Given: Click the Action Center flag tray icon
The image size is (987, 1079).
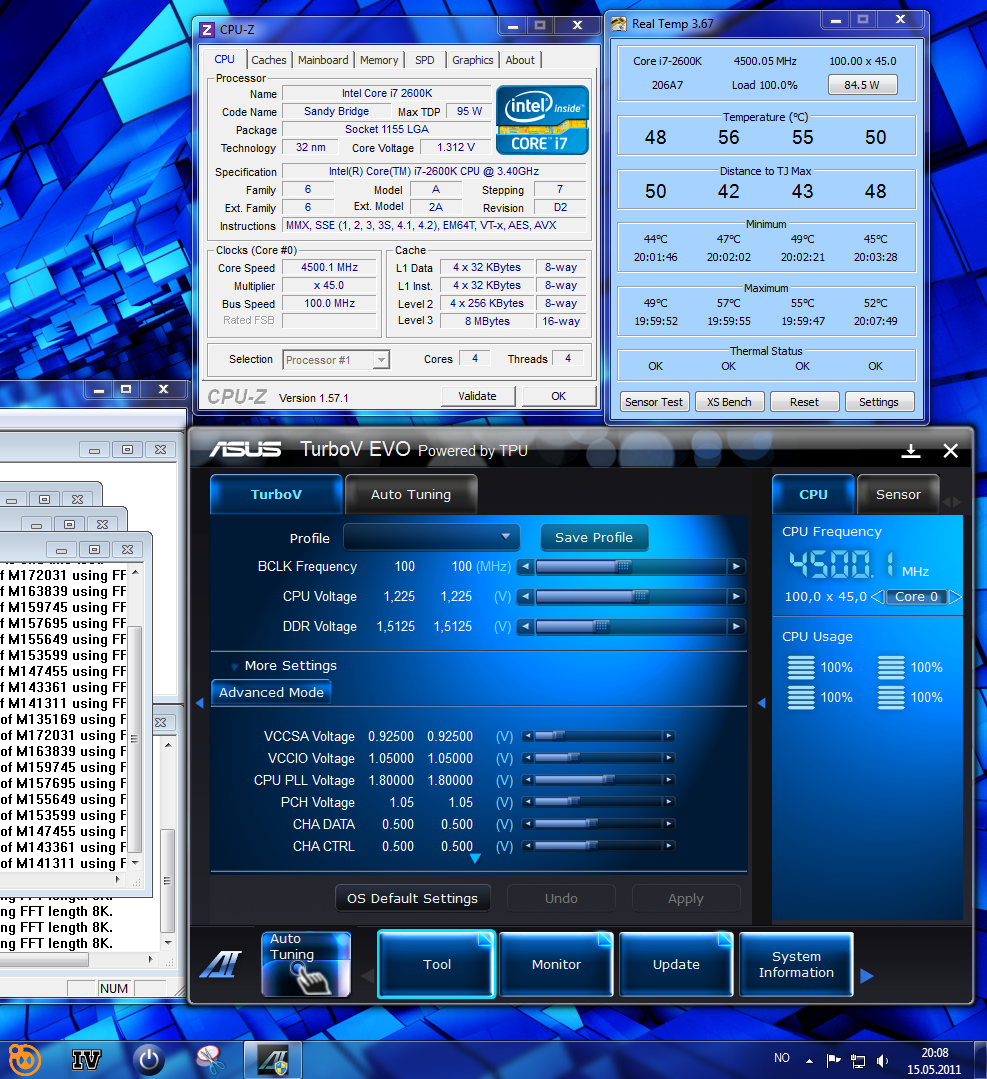Looking at the screenshot, I should (834, 1060).
